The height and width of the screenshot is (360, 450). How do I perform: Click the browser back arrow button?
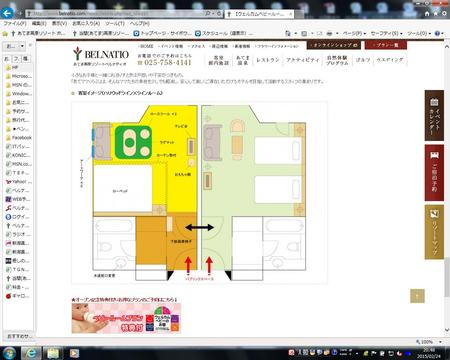(x=7, y=13)
